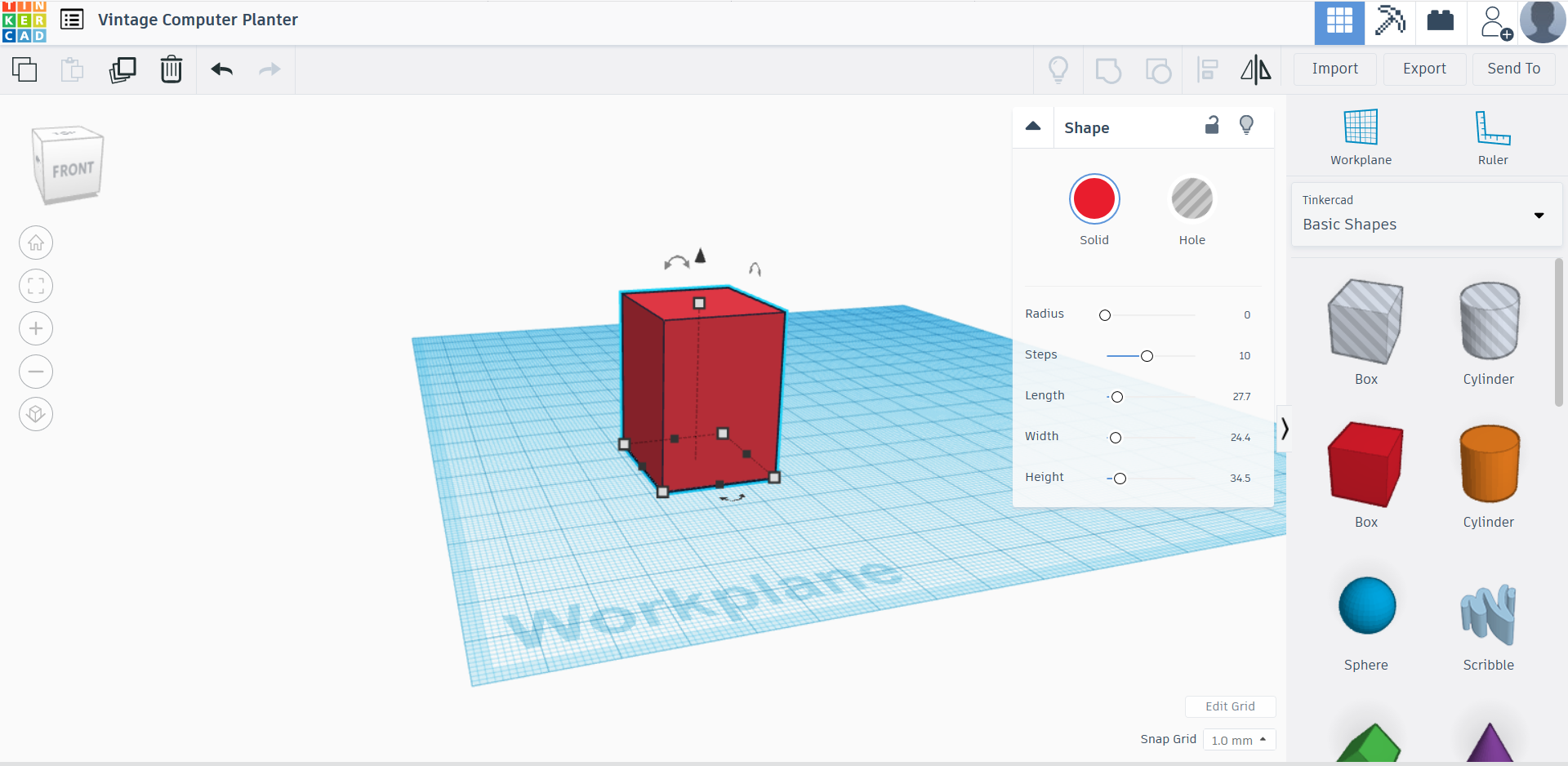Click the Copy toolbar icon
Image resolution: width=1568 pixels, height=766 pixels.
(24, 69)
